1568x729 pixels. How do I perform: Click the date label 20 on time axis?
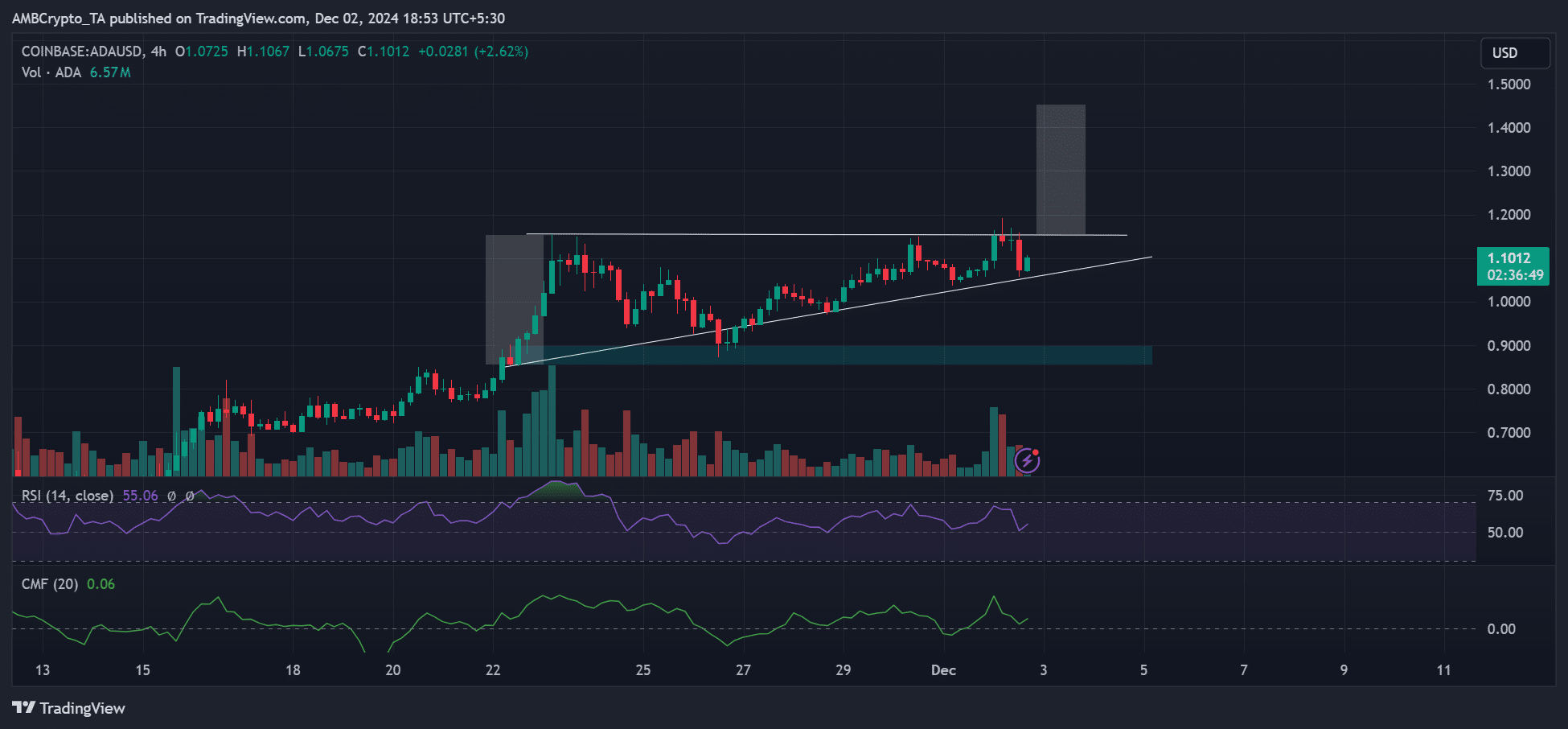point(393,670)
